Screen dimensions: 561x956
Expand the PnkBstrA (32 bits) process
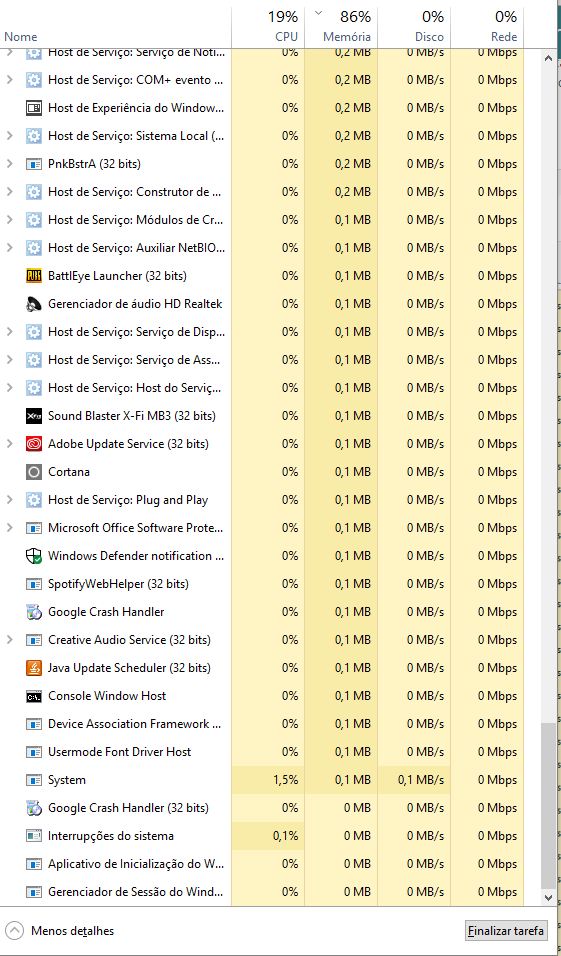[x=9, y=163]
